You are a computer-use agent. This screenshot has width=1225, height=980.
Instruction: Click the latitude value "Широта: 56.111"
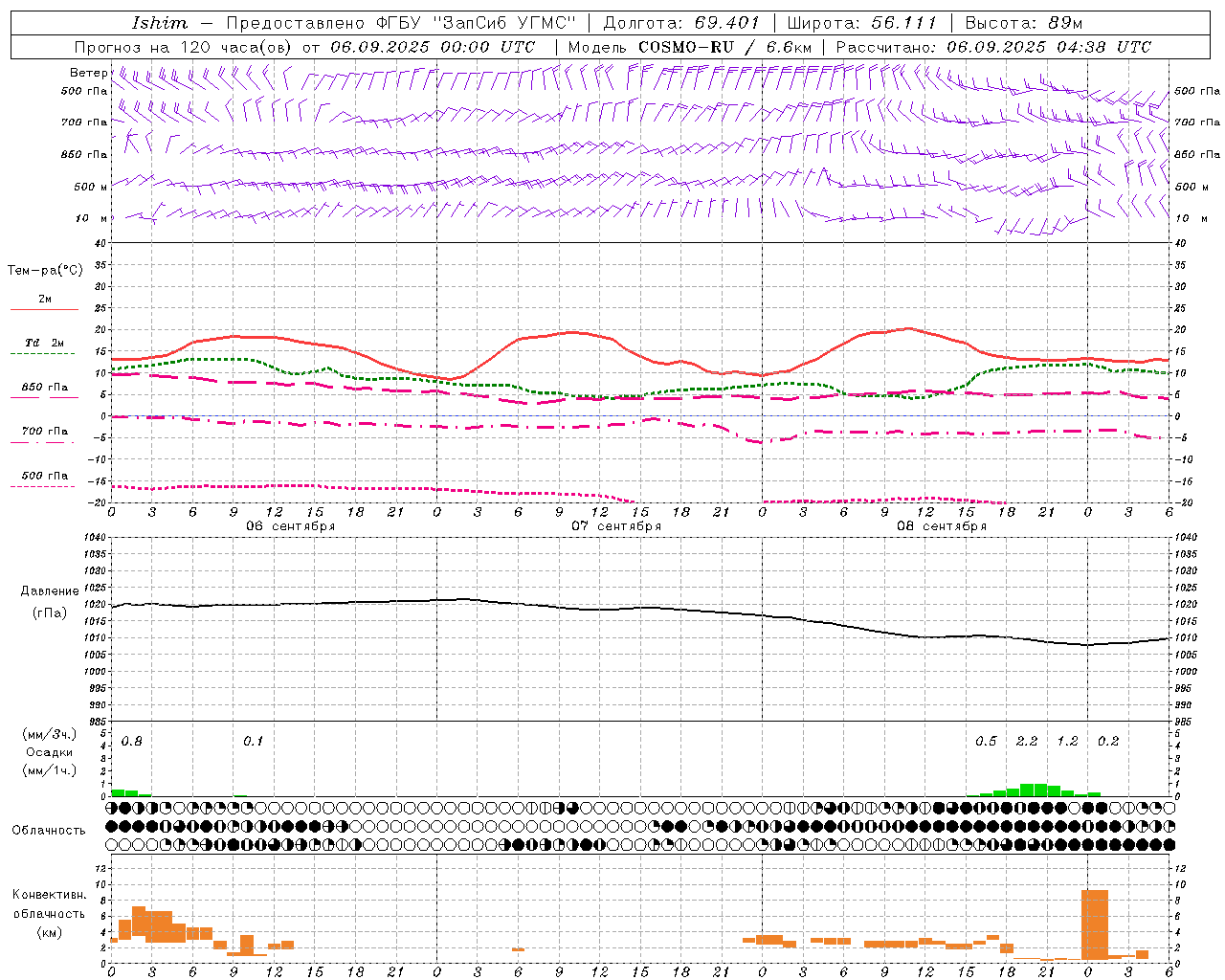[862, 23]
